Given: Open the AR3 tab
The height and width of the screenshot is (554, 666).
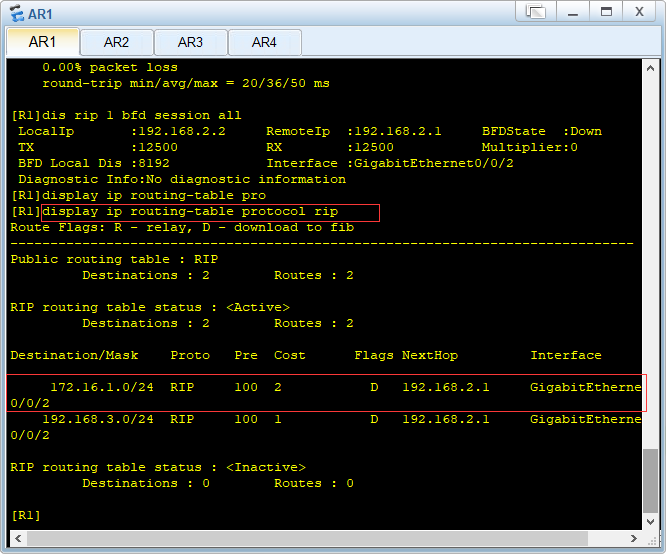Looking at the screenshot, I should pos(190,42).
